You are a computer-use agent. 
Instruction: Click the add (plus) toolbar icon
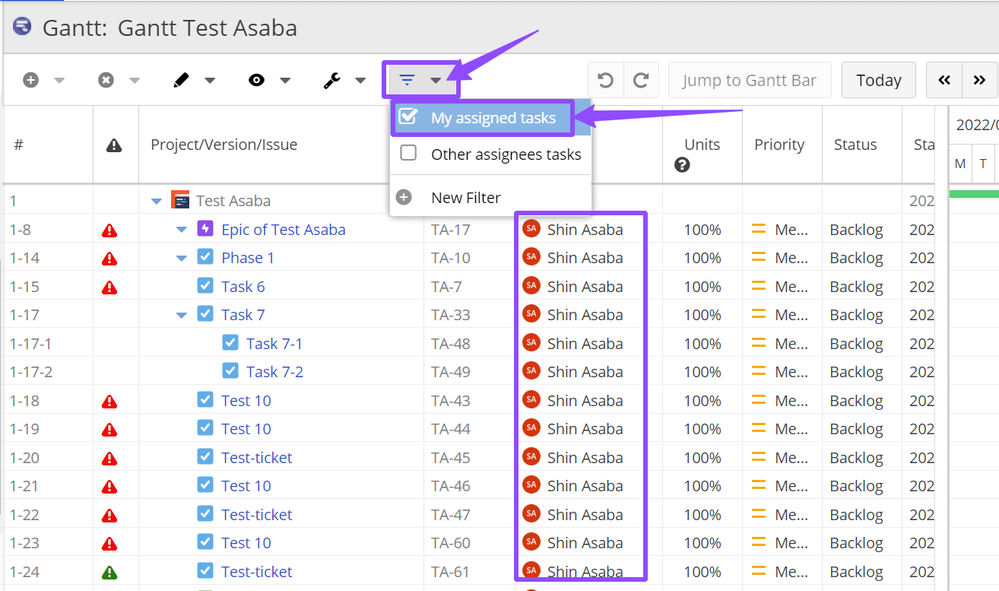(x=31, y=80)
